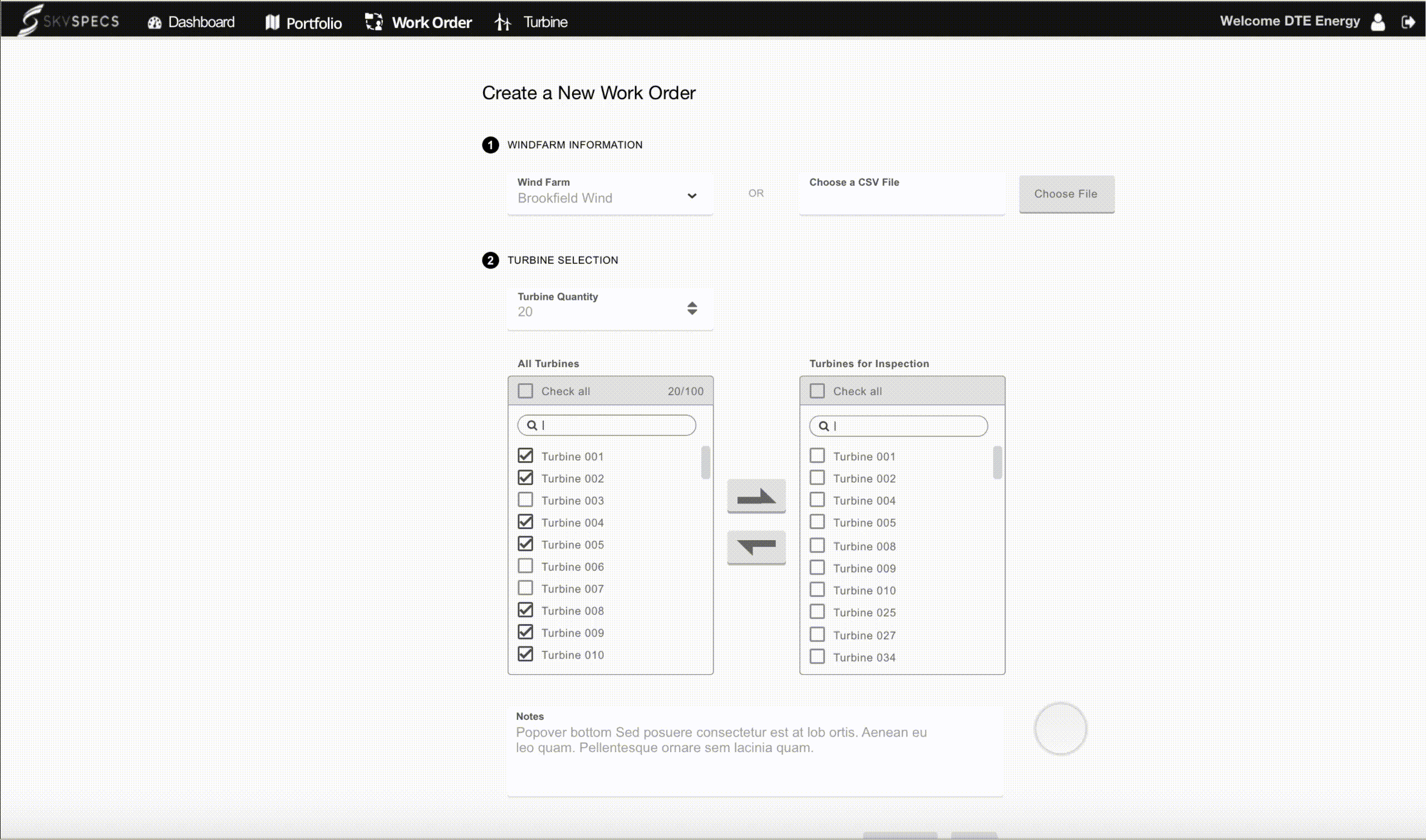Click the All Turbines list scrollbar
Image resolution: width=1426 pixels, height=840 pixels.
coord(706,462)
